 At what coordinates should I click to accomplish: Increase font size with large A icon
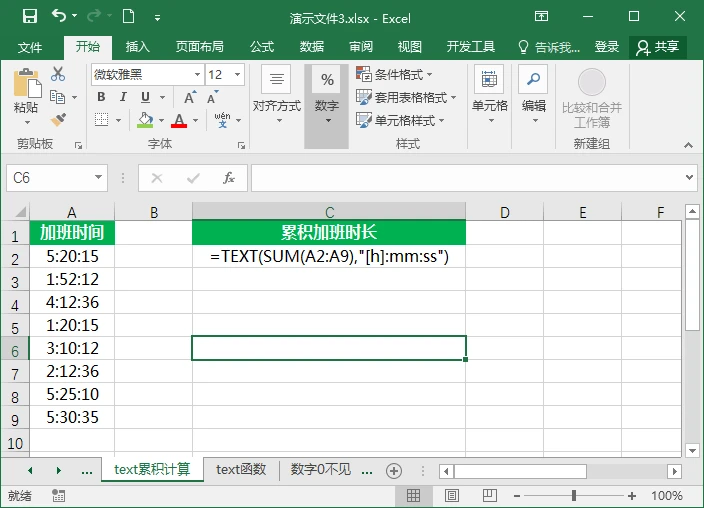190,97
